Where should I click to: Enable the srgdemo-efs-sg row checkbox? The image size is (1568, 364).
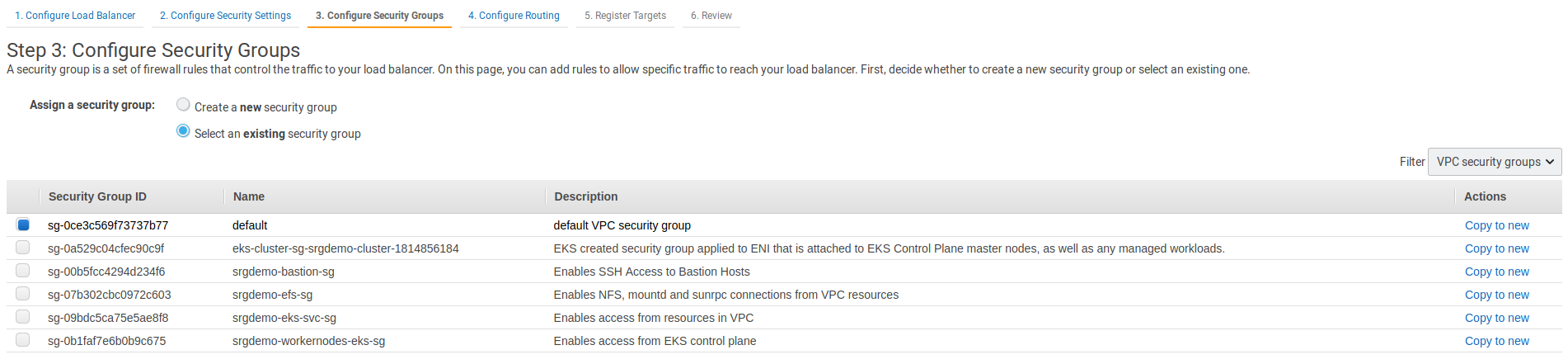[x=23, y=294]
